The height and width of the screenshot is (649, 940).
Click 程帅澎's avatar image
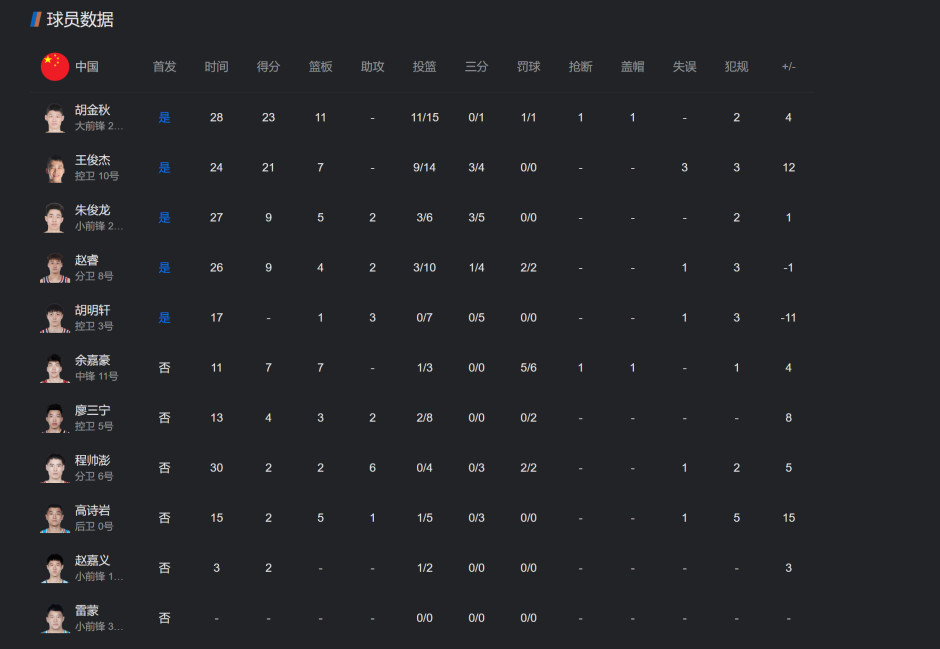[x=54, y=468]
